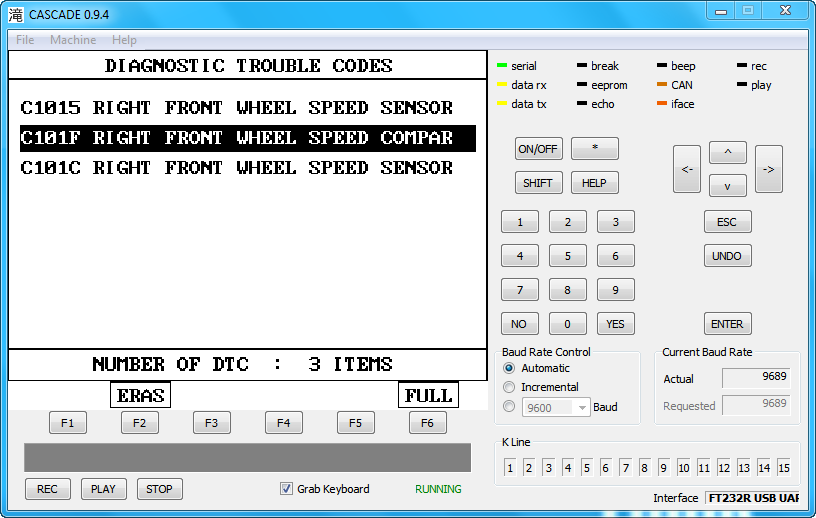The image size is (816, 518).
Task: Click the NO keypad button
Action: click(520, 324)
